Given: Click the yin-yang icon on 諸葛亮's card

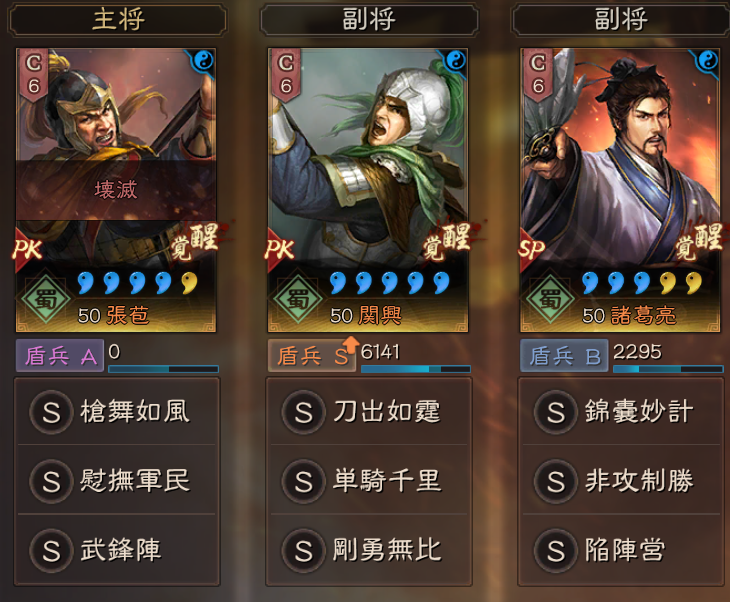Looking at the screenshot, I should (707, 60).
